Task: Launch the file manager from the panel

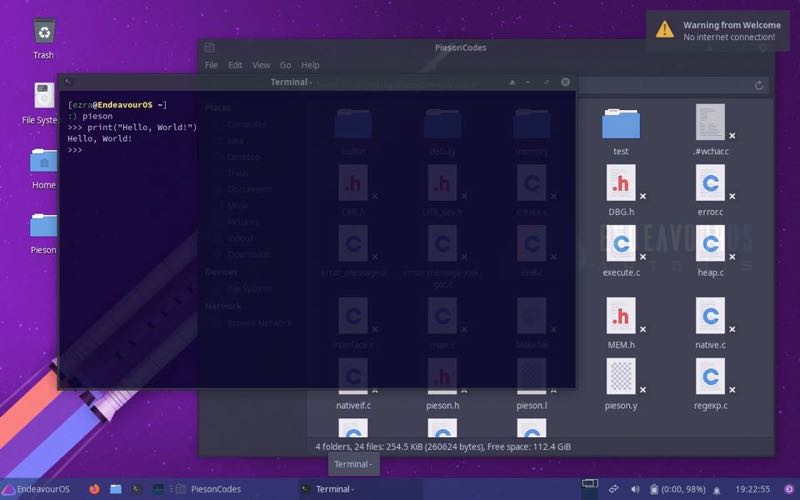Action: pyautogui.click(x=116, y=489)
